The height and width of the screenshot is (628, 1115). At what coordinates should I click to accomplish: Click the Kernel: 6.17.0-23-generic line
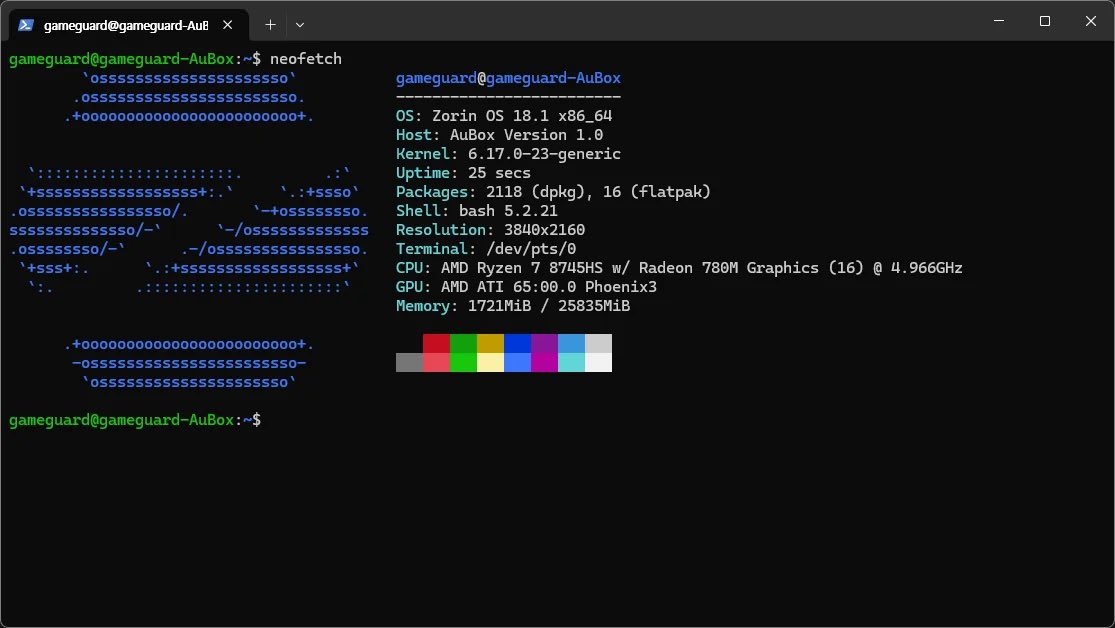point(508,154)
